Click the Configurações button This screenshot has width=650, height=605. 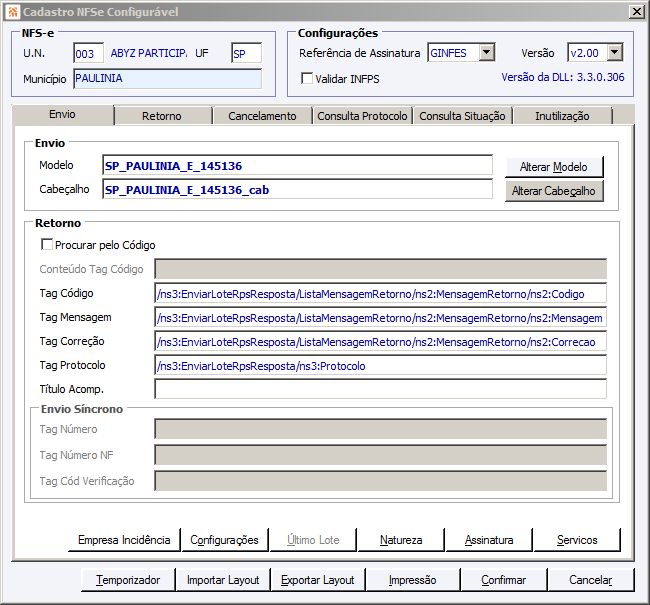(x=224, y=540)
